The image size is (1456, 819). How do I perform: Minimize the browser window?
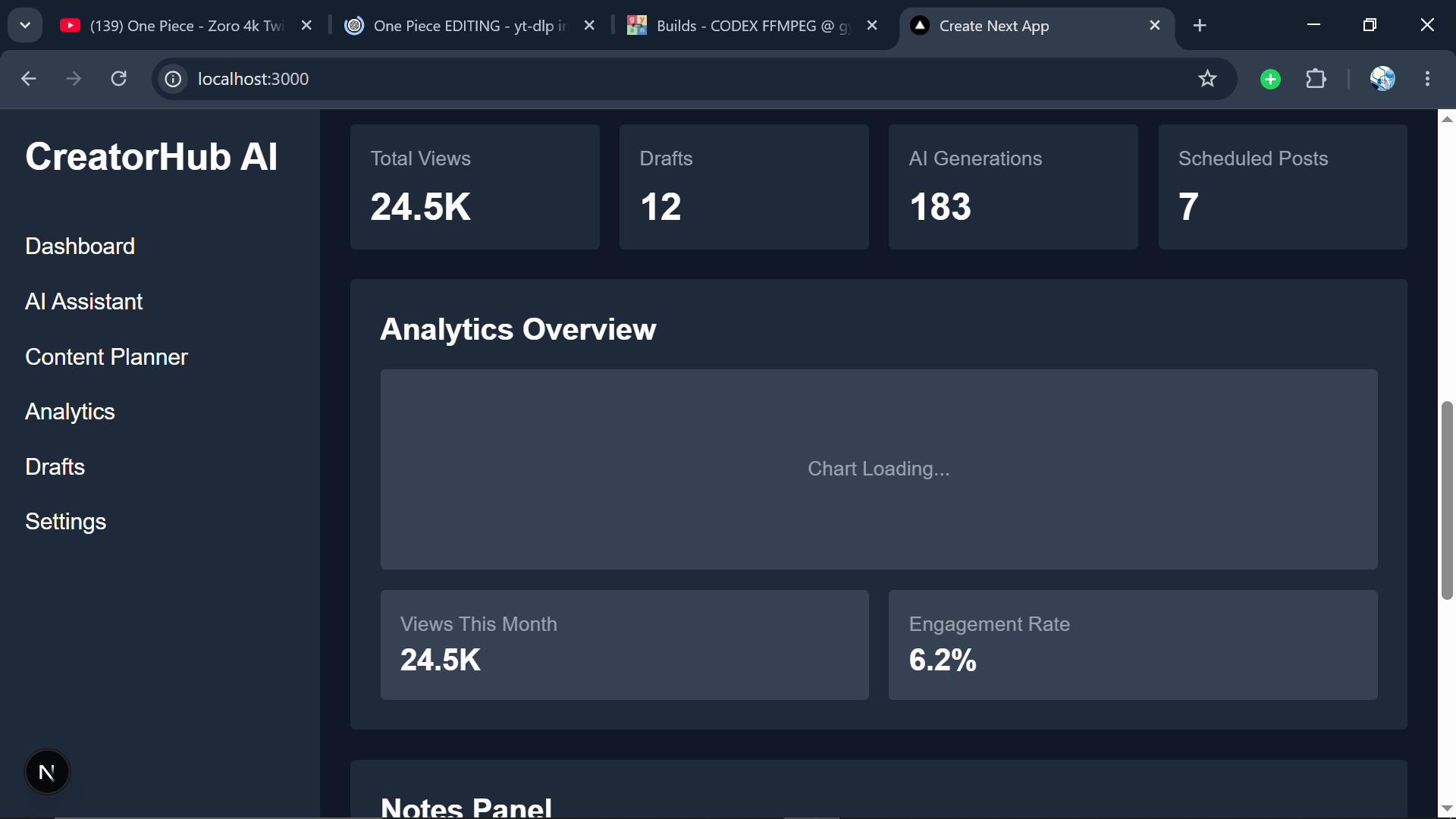click(1314, 25)
